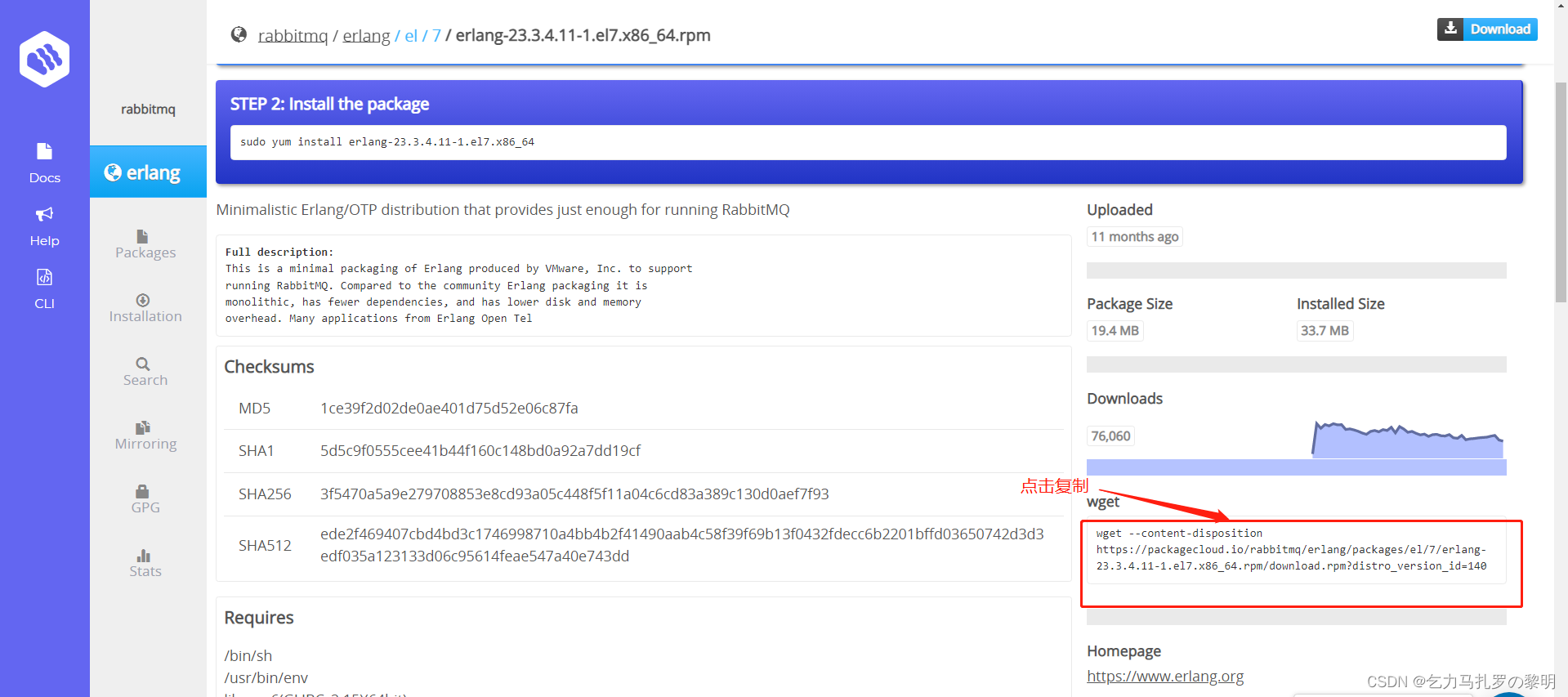The width and height of the screenshot is (1568, 697).
Task: Select the SHA512 checksum value
Action: pos(682,545)
